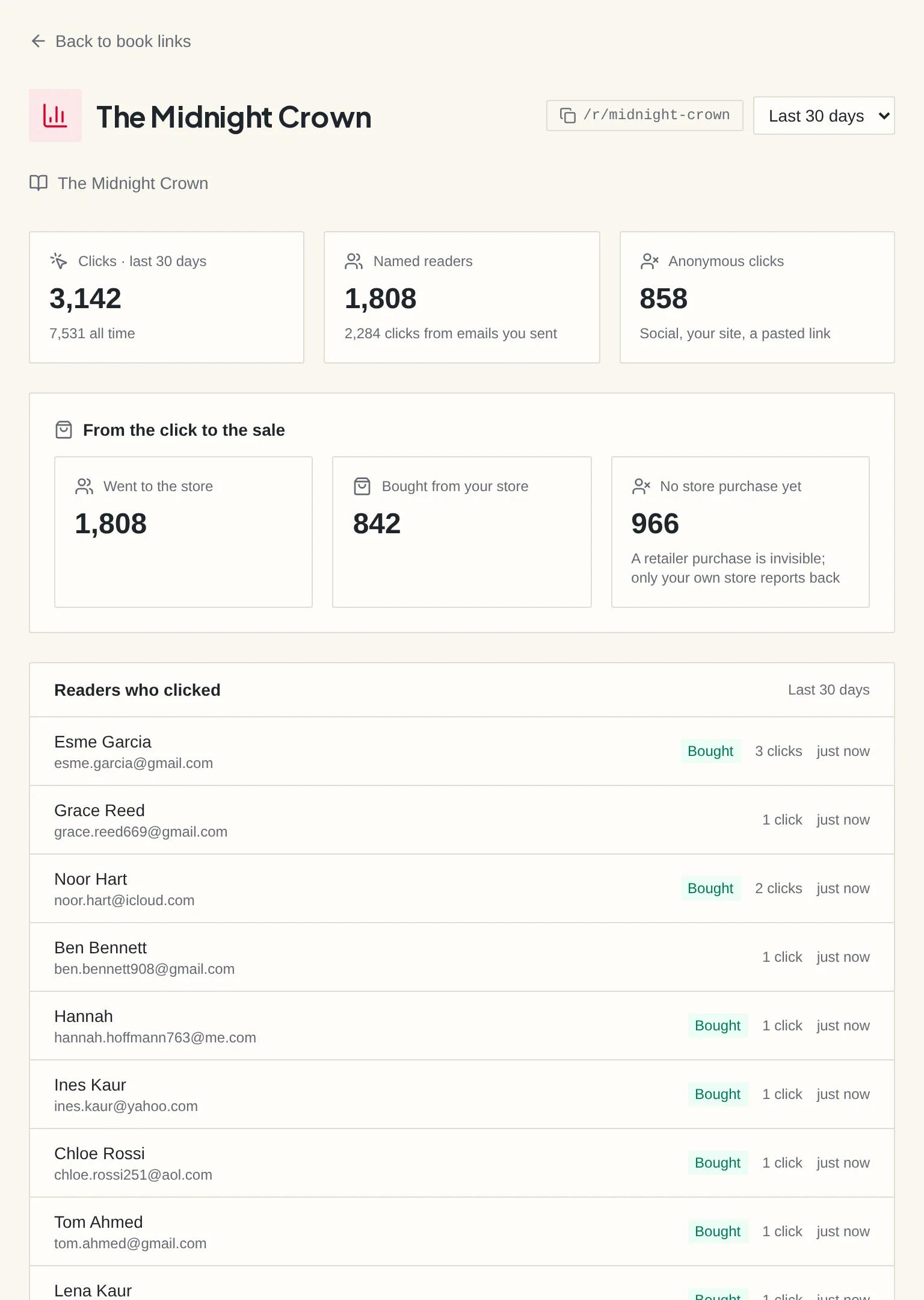Click the Bought badge on Ines Kaur row
Image resolution: width=924 pixels, height=1300 pixels.
point(718,1094)
